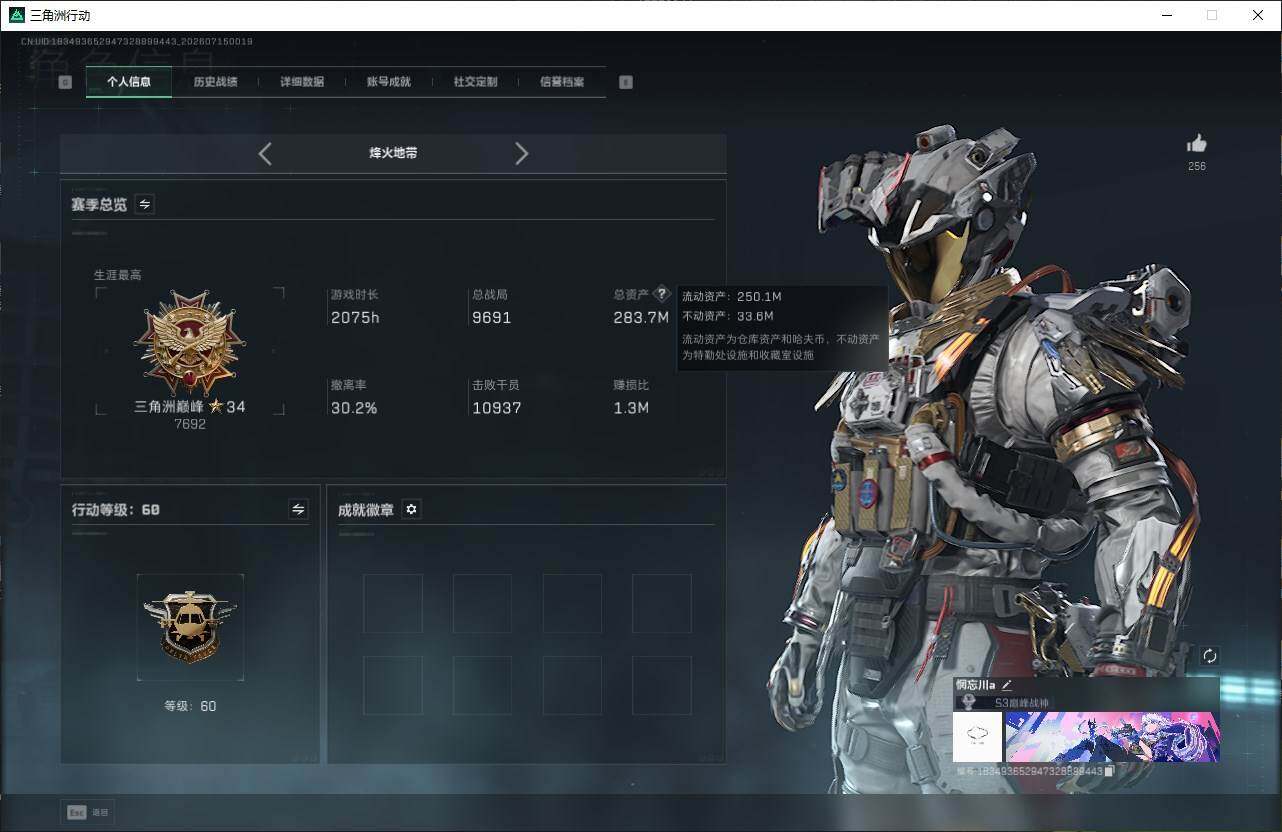Viewport: 1282px width, 832px height.
Task: Click the 总资产 value 283.7M
Action: 641,317
